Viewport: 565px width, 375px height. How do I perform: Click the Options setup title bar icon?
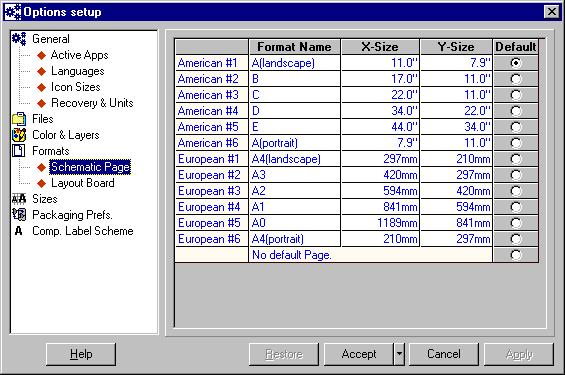(x=13, y=12)
